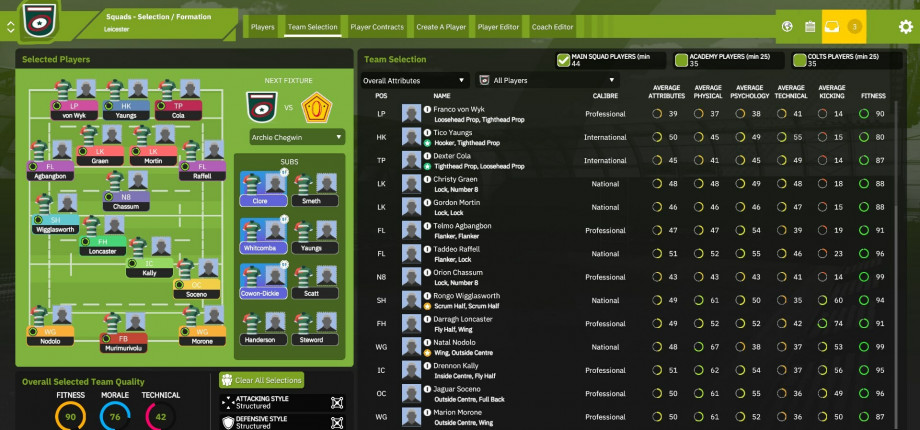This screenshot has height=430, width=920.
Task: Click the up/down club switcher arrows
Action: [10, 27]
